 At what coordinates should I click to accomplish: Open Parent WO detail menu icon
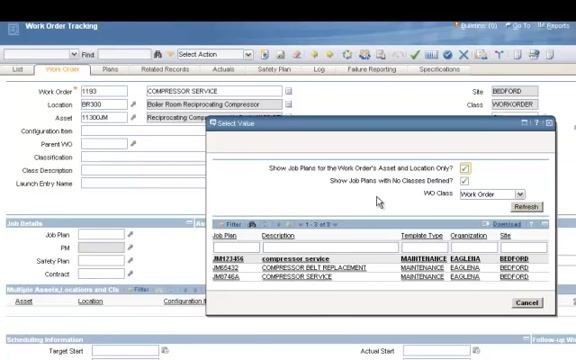click(x=133, y=144)
